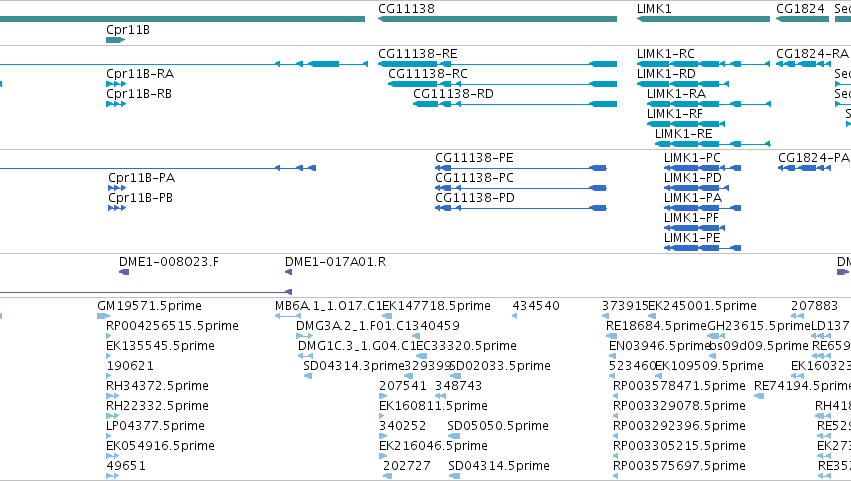The height and width of the screenshot is (481, 851).
Task: Select EST SD02033.5prime
Action: point(500,366)
